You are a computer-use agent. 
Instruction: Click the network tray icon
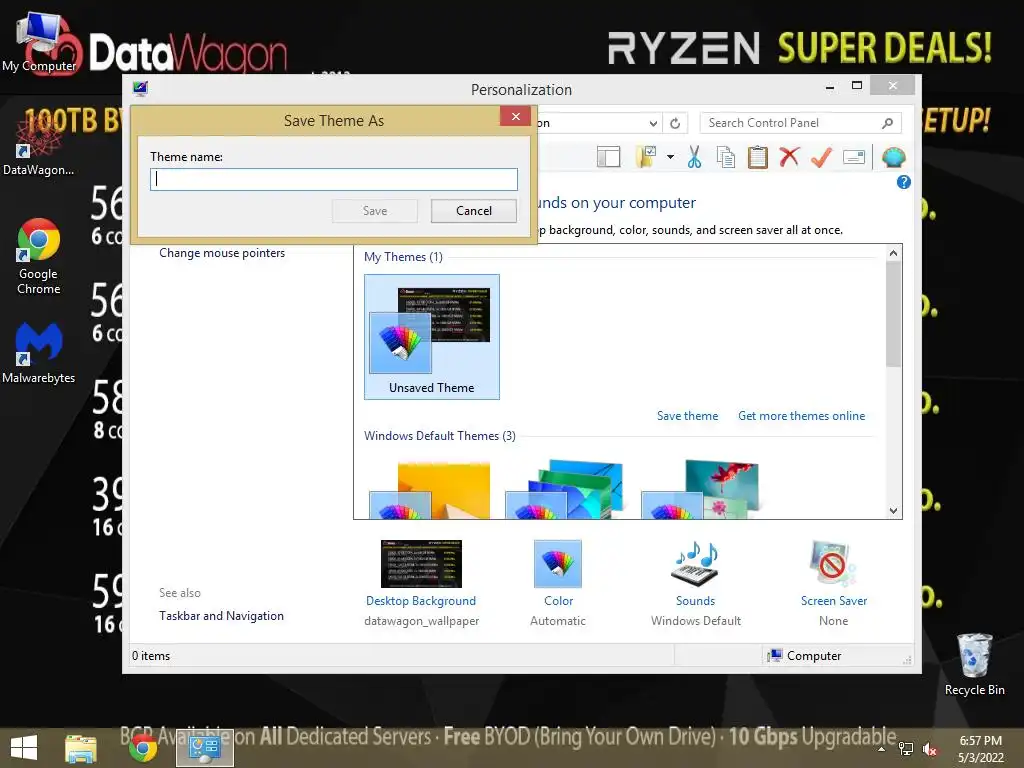click(x=906, y=749)
